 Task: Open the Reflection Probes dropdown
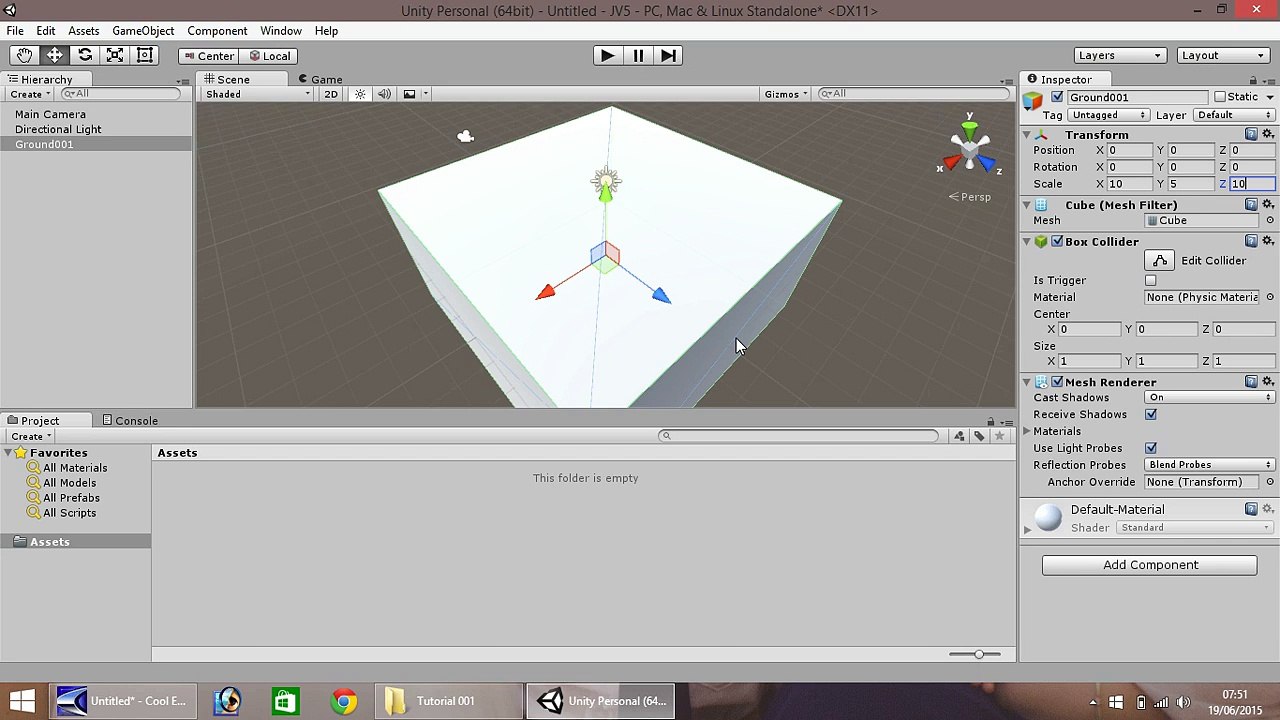[1210, 465]
